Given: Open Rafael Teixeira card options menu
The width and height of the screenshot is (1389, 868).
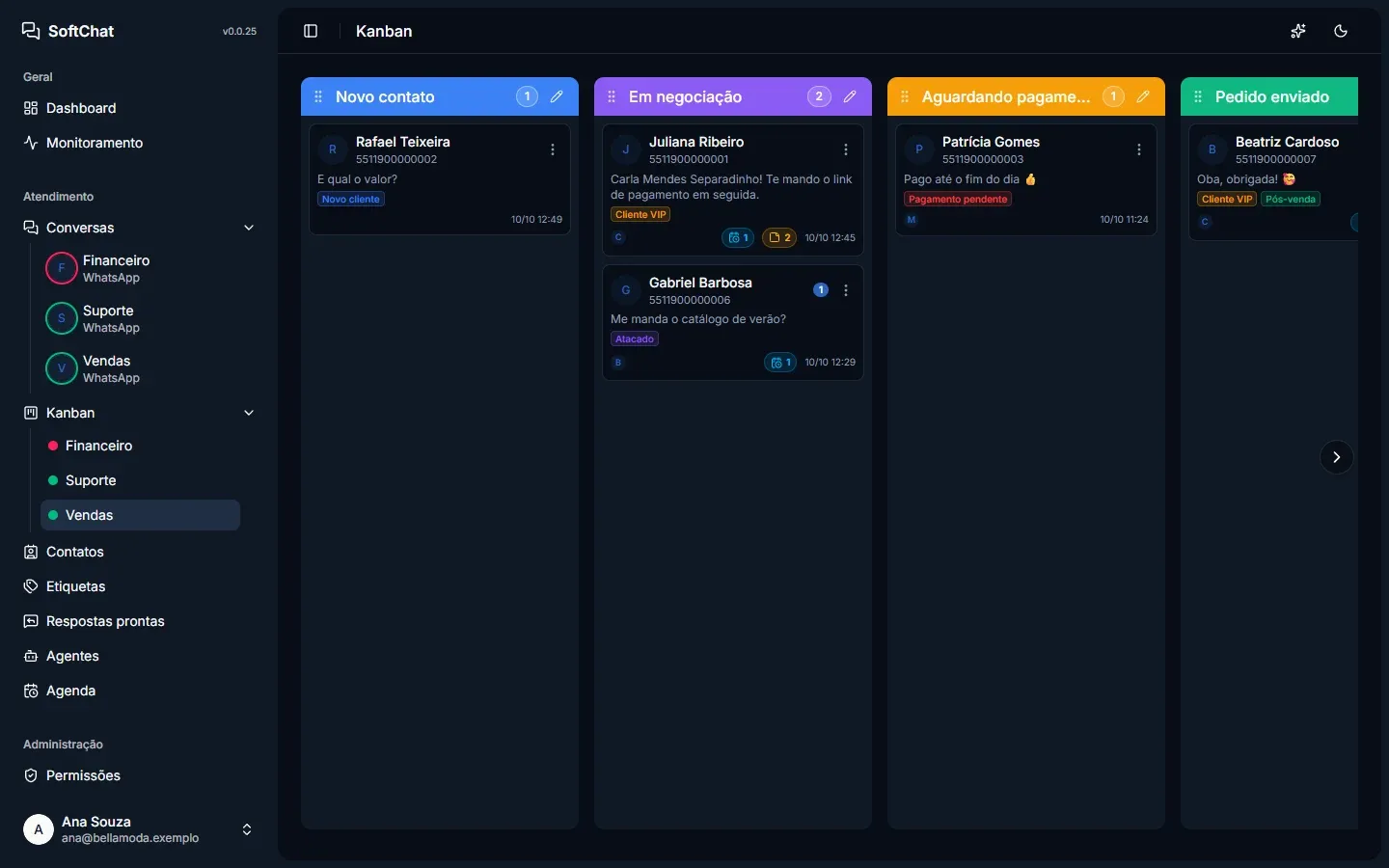Looking at the screenshot, I should (x=553, y=149).
